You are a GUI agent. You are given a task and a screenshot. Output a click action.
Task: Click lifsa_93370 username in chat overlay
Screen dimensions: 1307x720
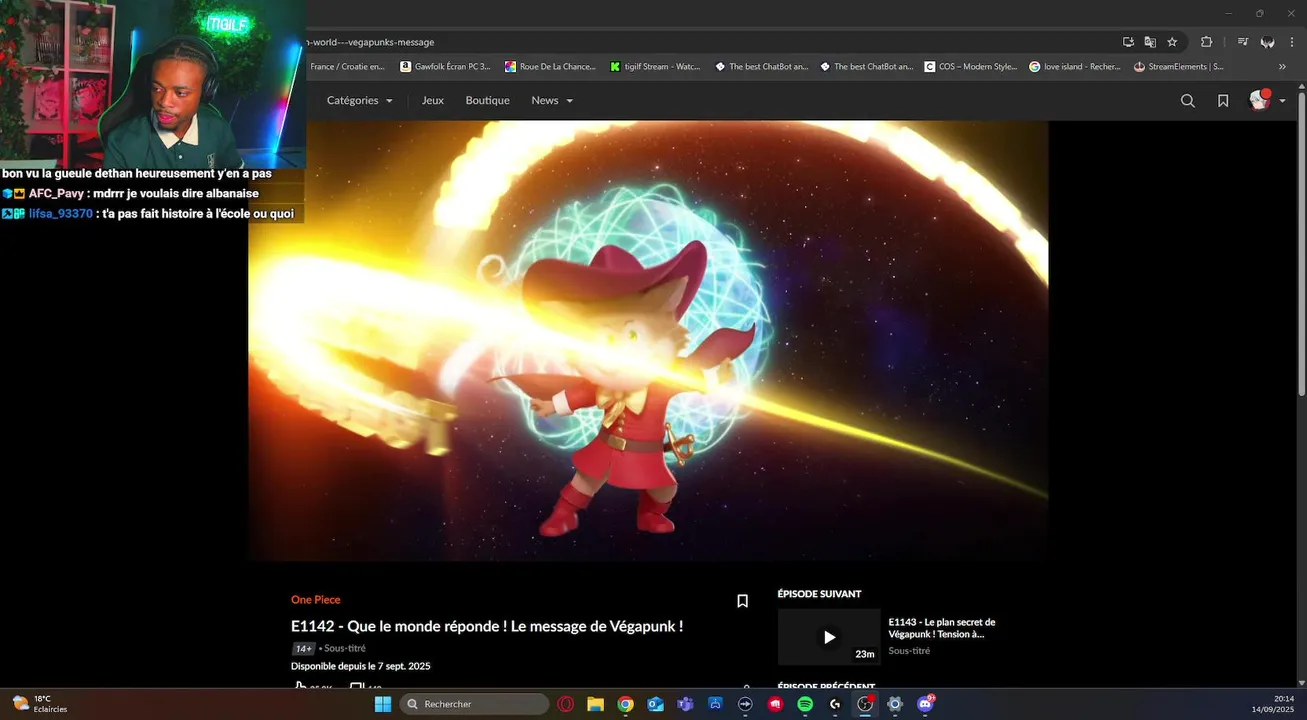[60, 214]
